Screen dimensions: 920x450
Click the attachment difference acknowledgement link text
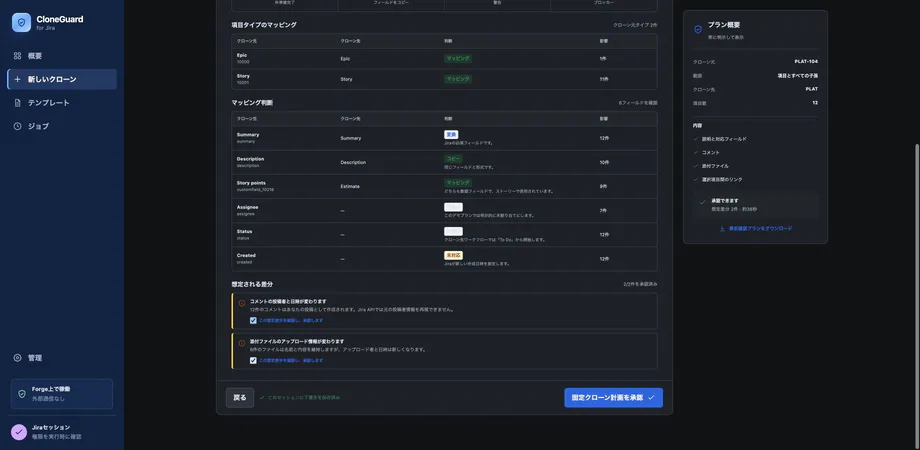(291, 360)
